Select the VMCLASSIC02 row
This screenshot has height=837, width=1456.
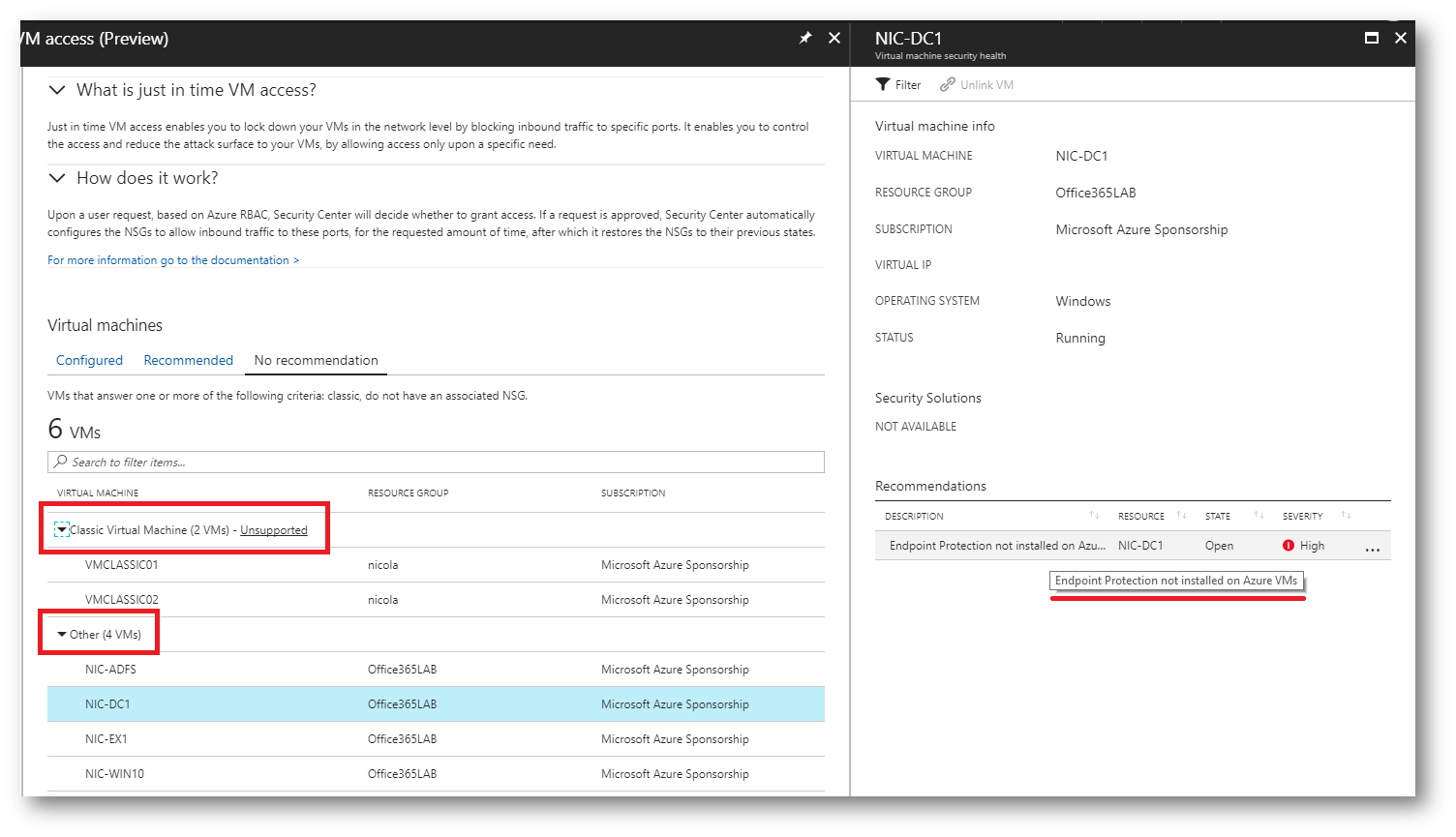tap(436, 600)
